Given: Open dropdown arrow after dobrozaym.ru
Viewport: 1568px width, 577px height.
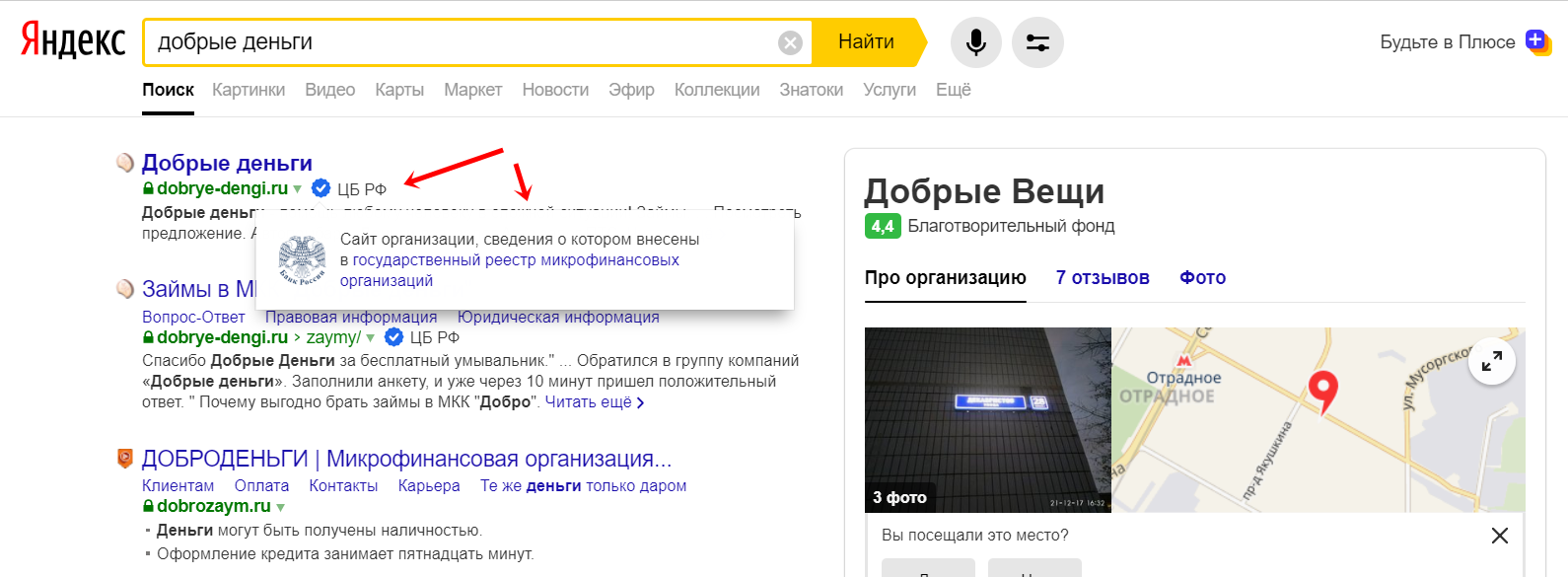Looking at the screenshot, I should click(281, 507).
